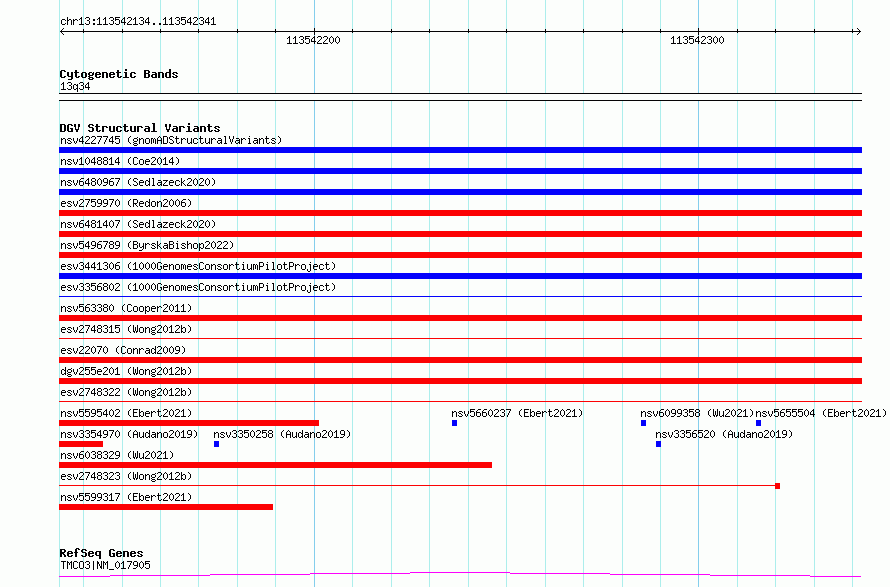Click small blue marker under nsv3350258
This screenshot has width=890, height=587.
coord(216,444)
